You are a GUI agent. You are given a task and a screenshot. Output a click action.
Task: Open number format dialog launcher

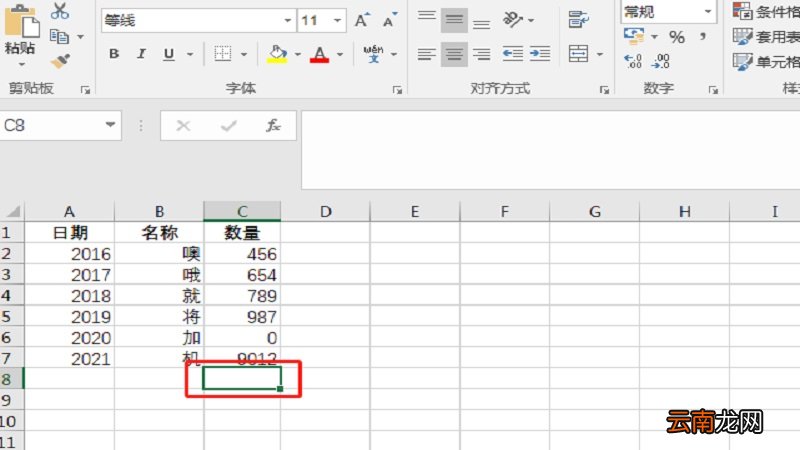[x=713, y=90]
